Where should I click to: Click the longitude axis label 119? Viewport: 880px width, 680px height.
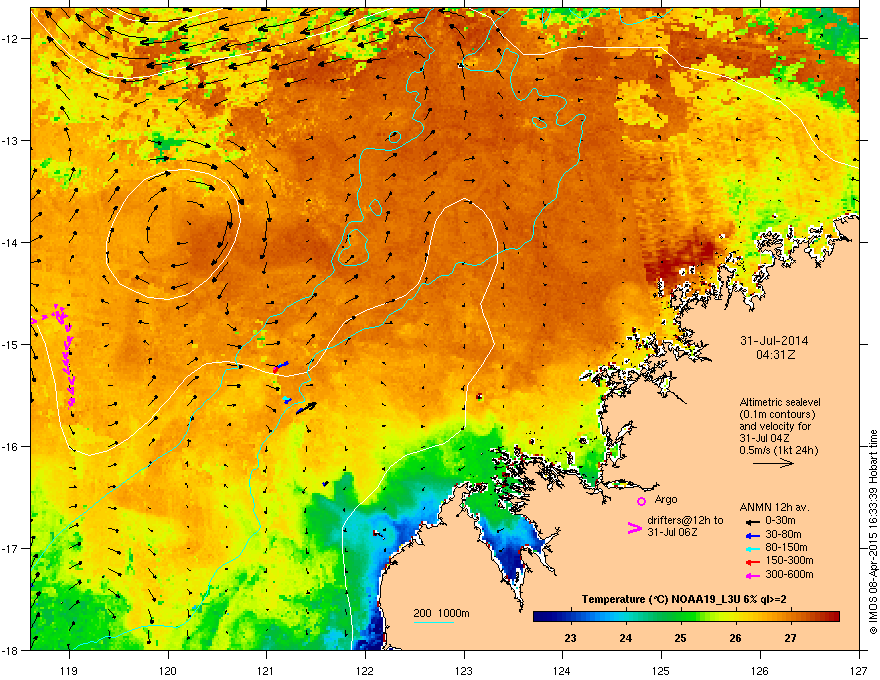coord(69,670)
